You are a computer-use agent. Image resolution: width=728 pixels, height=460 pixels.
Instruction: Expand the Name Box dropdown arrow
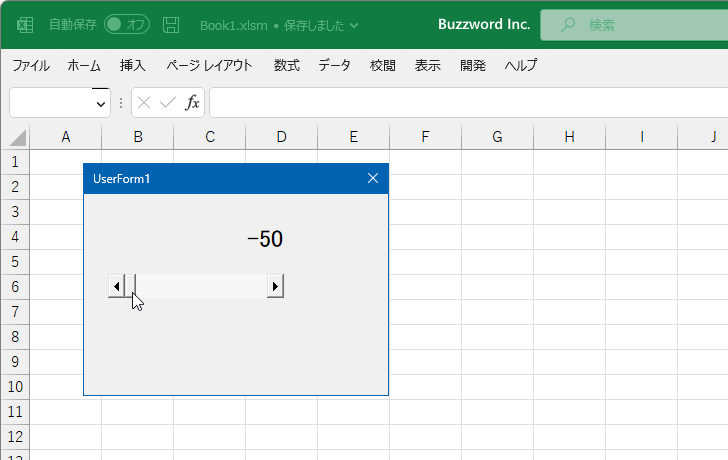pyautogui.click(x=101, y=104)
